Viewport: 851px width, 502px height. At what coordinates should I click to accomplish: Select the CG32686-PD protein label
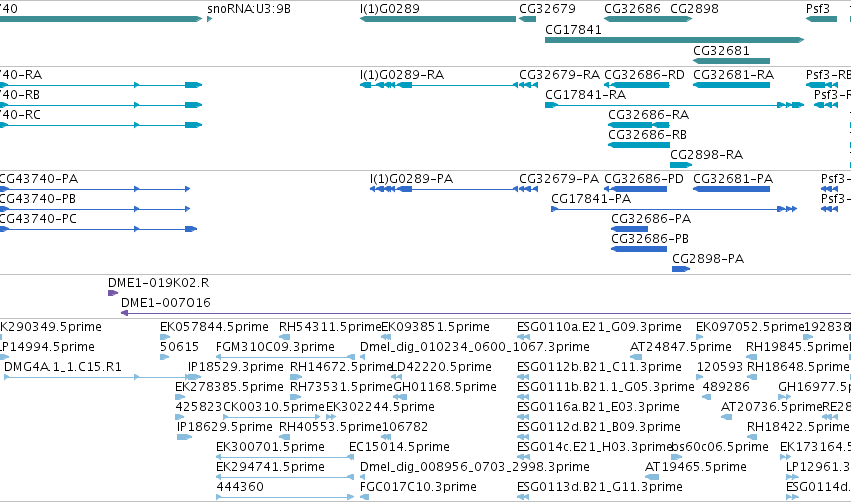pyautogui.click(x=644, y=179)
